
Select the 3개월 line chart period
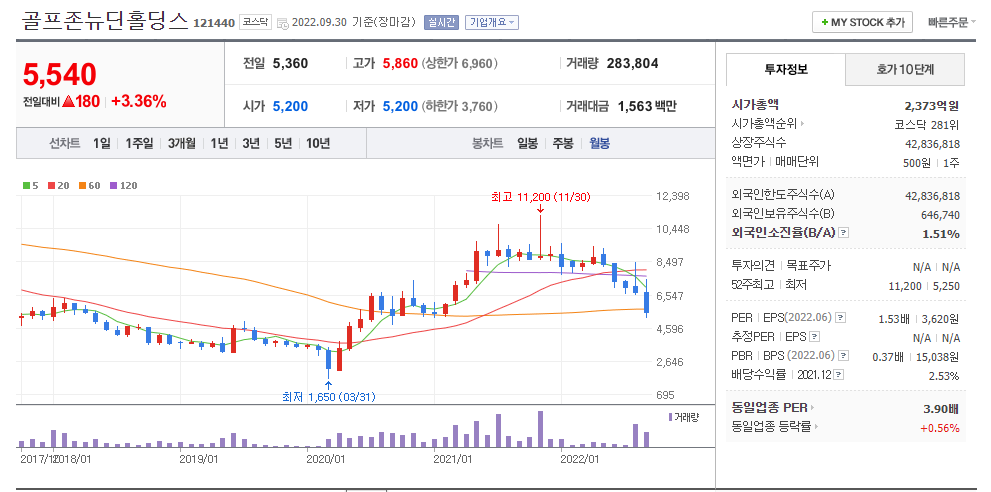coord(182,144)
